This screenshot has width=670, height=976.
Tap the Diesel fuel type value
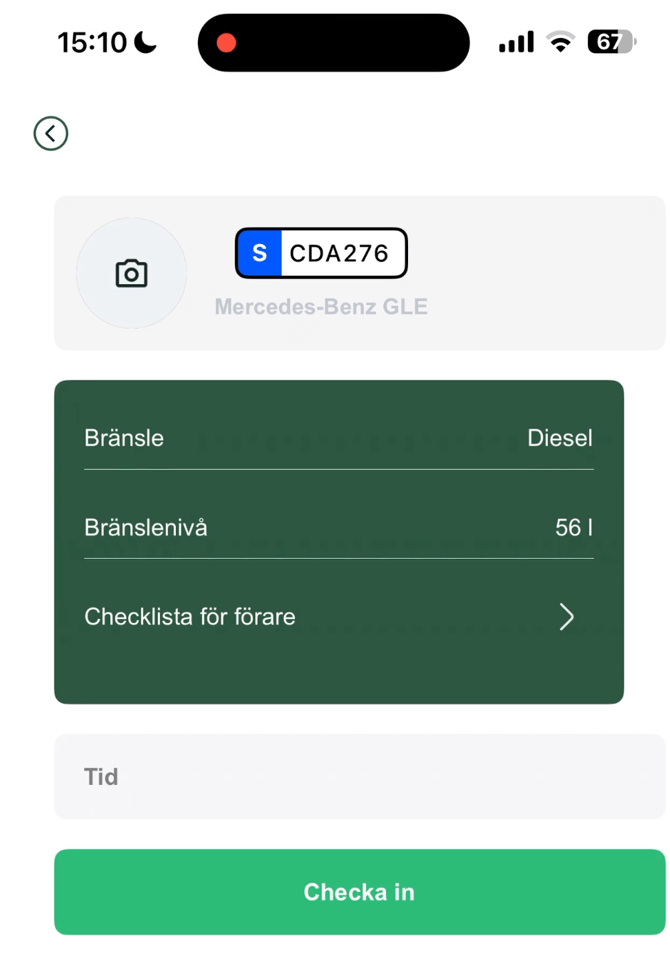pos(559,438)
